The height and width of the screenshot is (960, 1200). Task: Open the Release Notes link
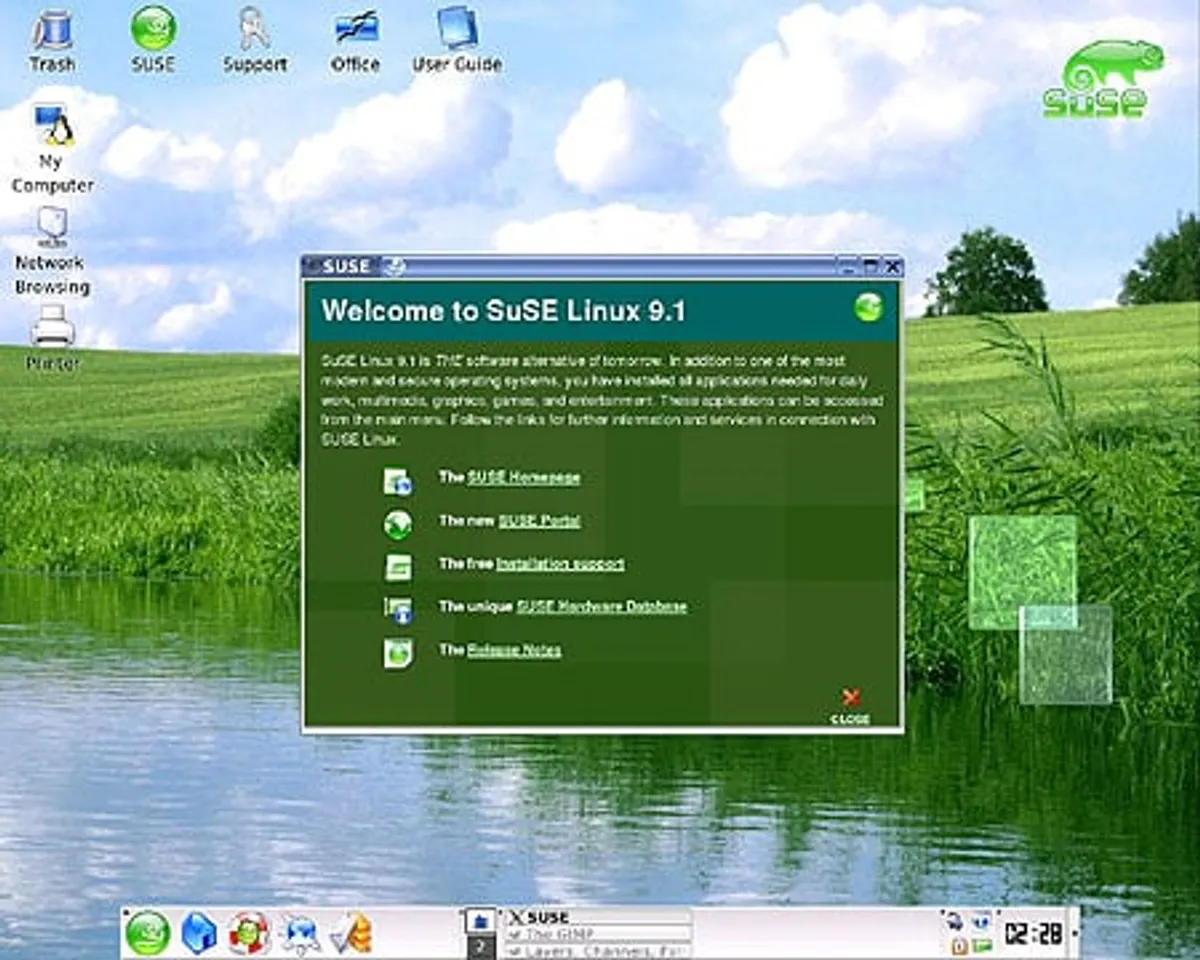pyautogui.click(x=513, y=650)
